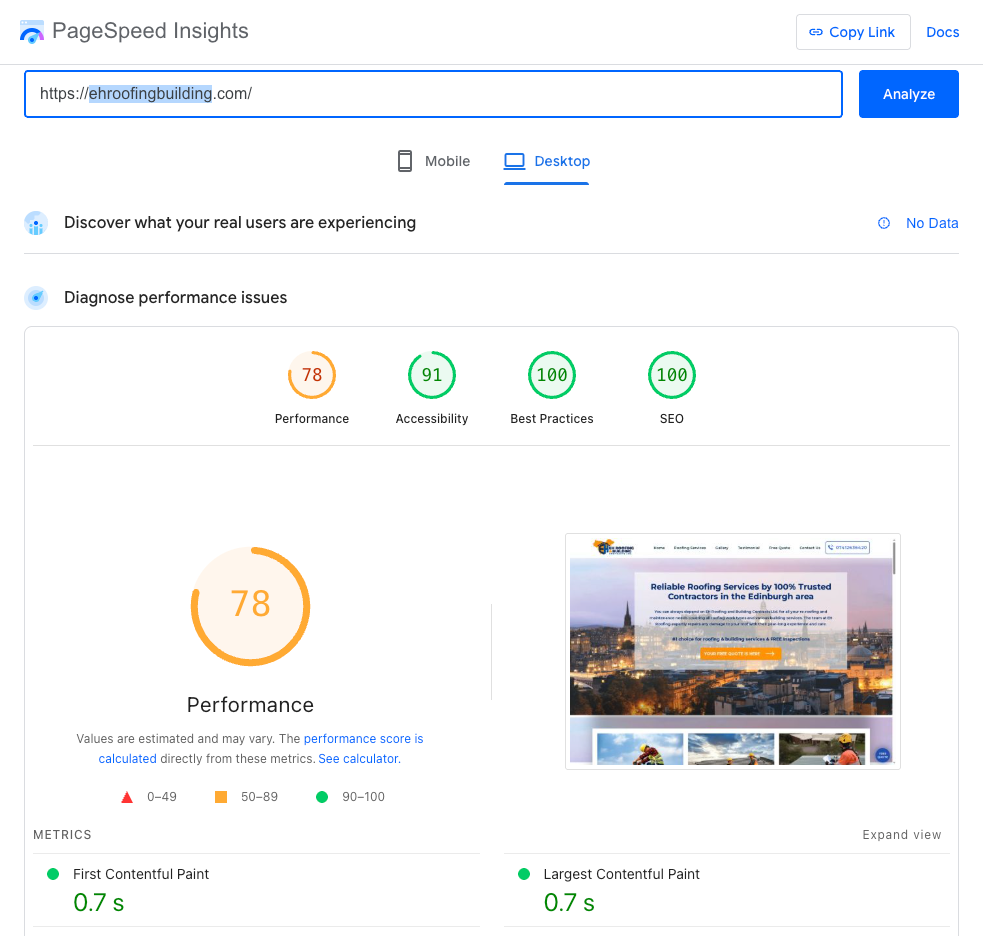This screenshot has height=936, width=983.
Task: Select the Desktop tab
Action: pos(547,161)
